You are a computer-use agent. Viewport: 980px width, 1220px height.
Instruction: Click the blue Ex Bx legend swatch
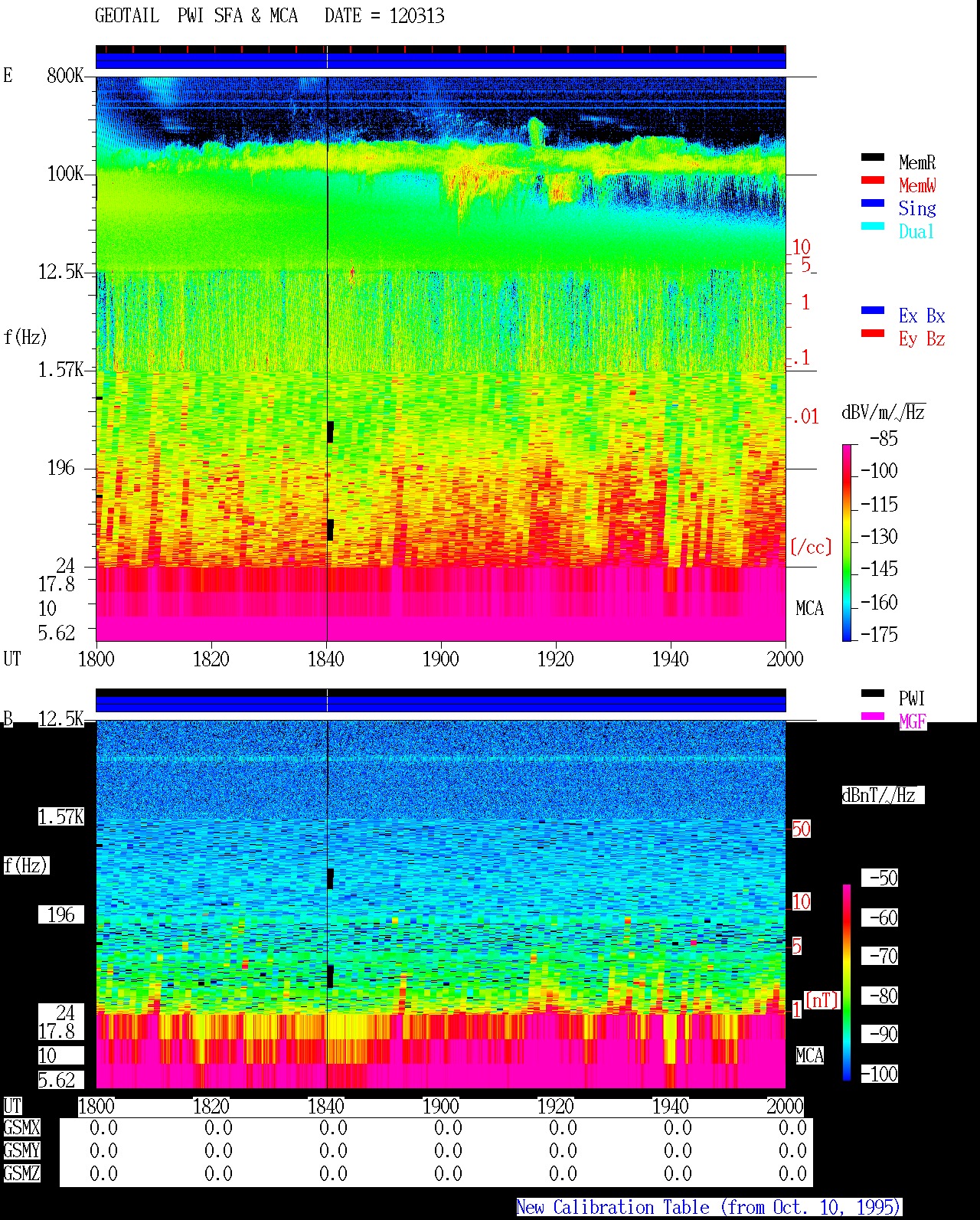pos(872,311)
